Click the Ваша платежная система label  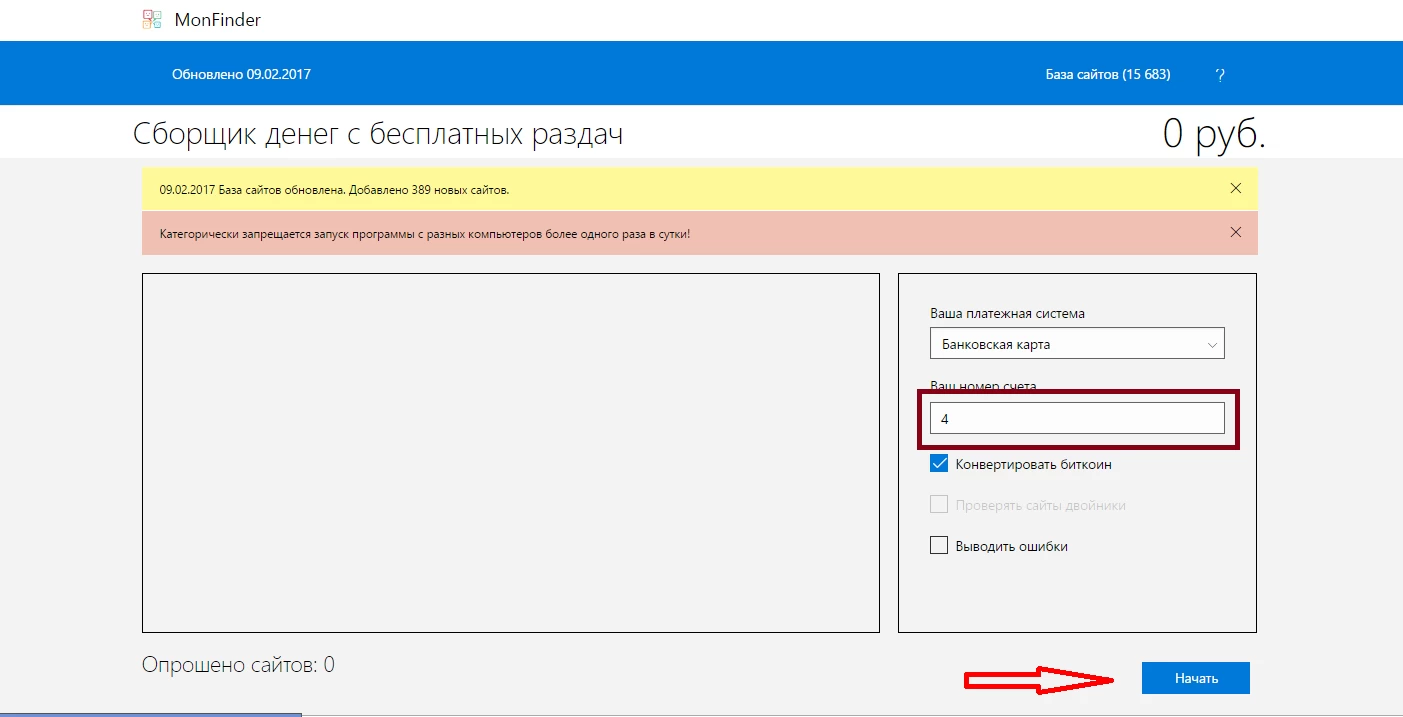pyautogui.click(x=1007, y=313)
